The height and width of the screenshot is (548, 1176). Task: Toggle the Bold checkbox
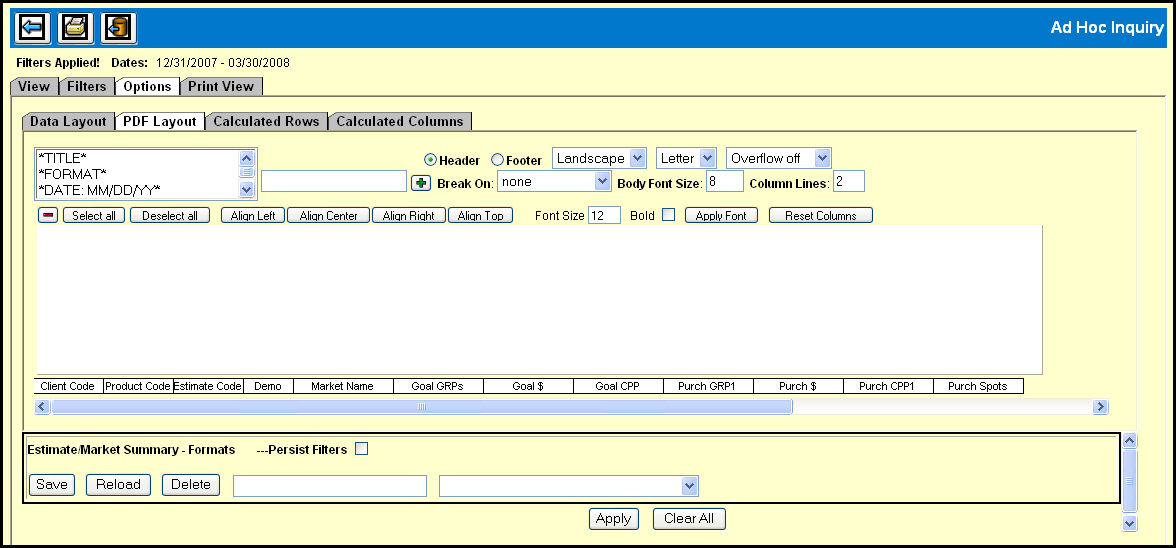(x=668, y=215)
